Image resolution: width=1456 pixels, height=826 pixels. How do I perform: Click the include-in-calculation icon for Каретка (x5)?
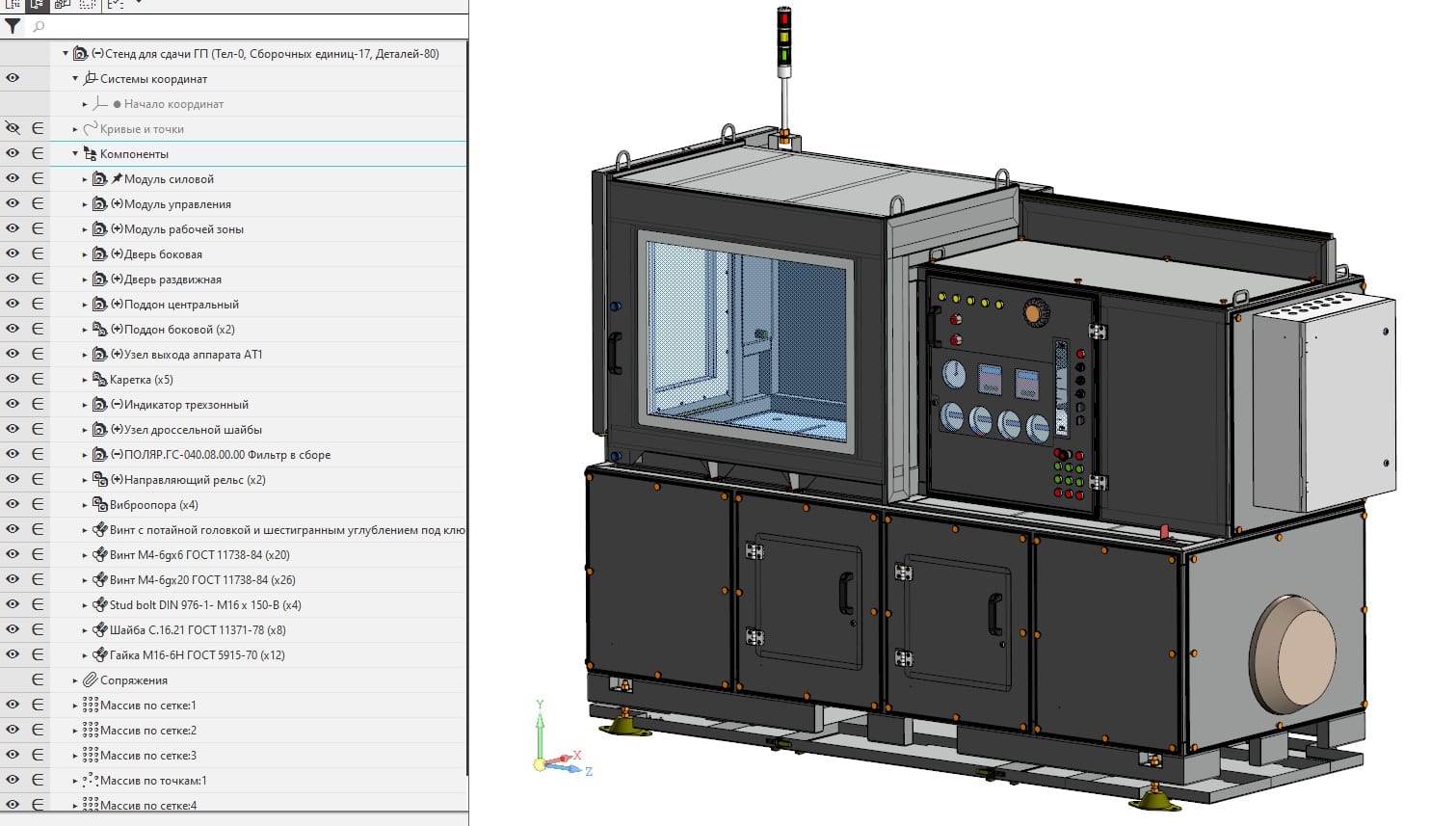[x=38, y=380]
